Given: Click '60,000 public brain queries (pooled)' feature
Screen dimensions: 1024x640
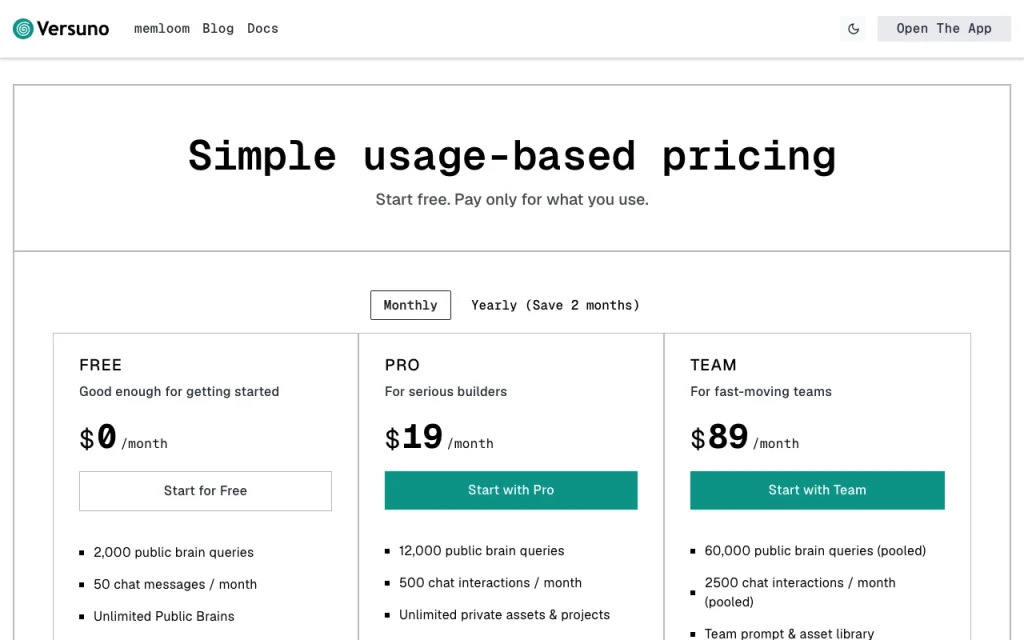Looking at the screenshot, I should point(815,551).
